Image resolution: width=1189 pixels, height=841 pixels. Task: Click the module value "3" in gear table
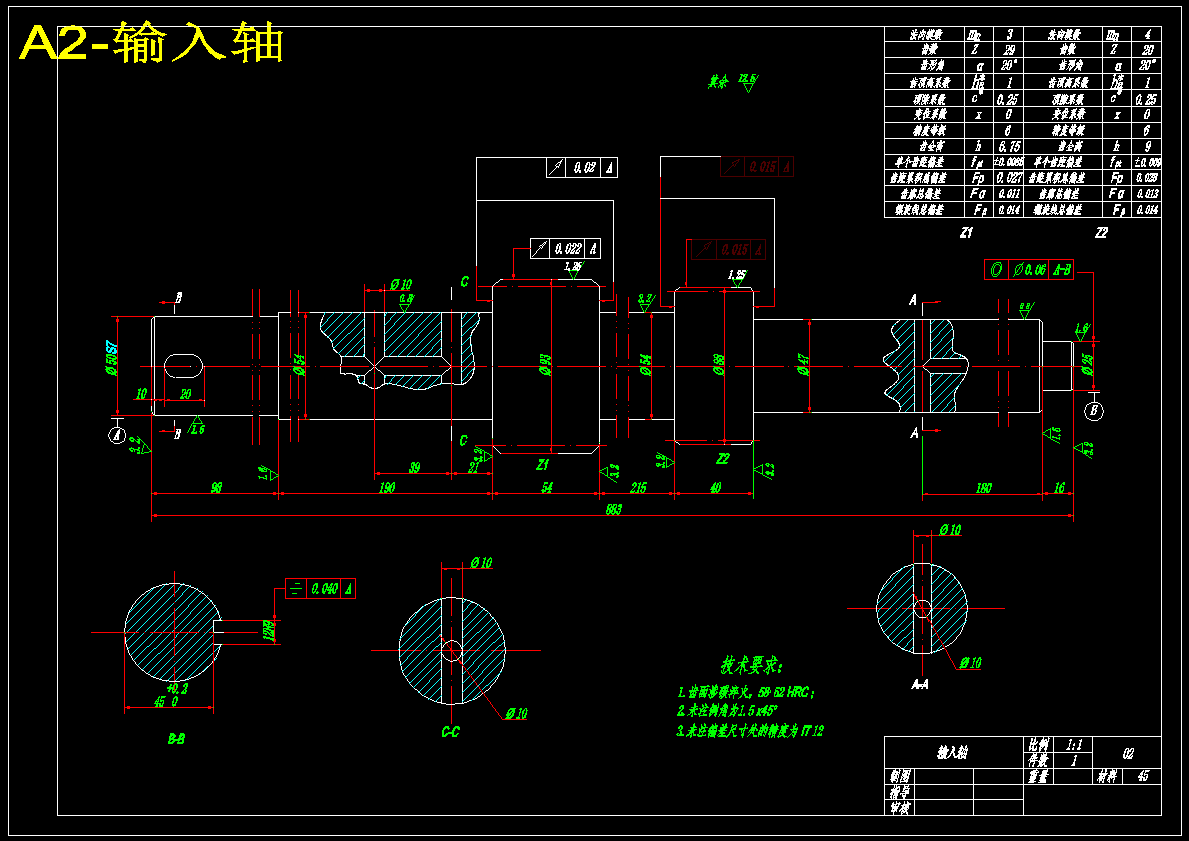pos(1008,34)
